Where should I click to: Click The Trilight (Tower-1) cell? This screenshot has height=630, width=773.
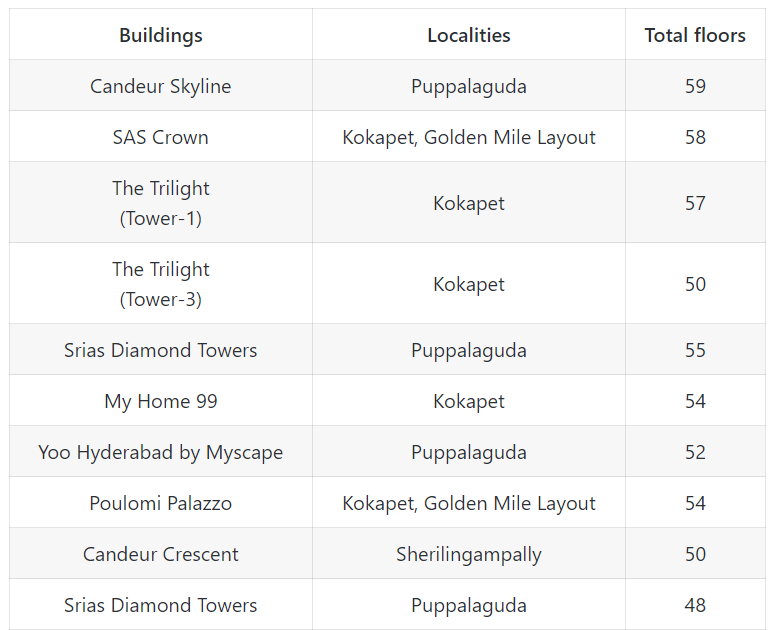(x=160, y=203)
